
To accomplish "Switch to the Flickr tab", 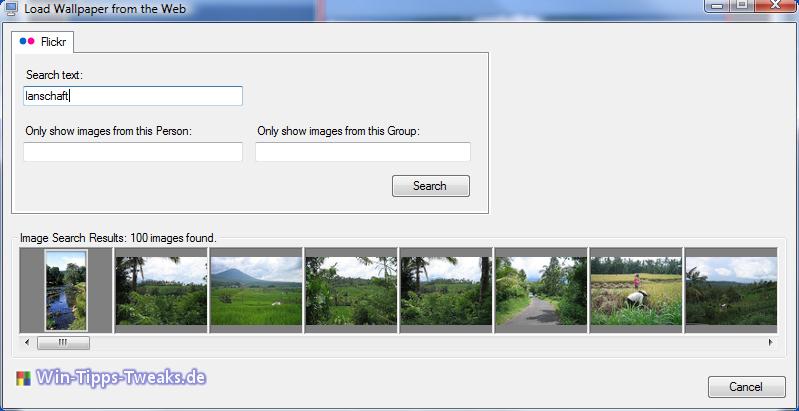I will point(42,42).
